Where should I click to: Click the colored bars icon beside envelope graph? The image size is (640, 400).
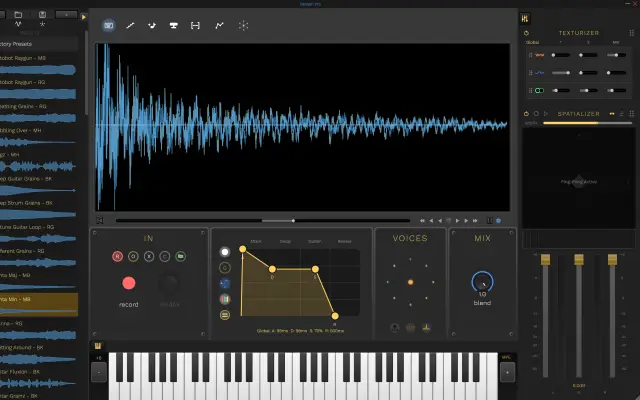[x=224, y=299]
